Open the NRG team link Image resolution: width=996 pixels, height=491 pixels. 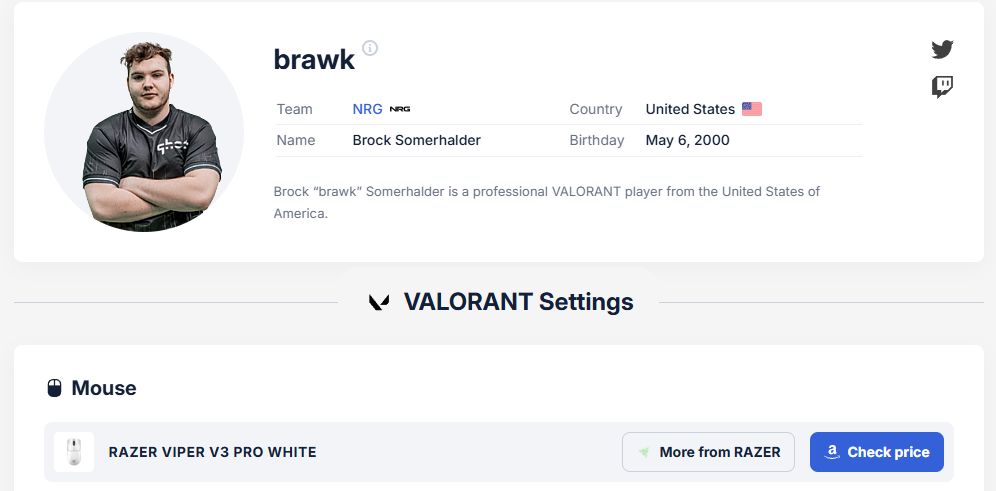click(367, 109)
